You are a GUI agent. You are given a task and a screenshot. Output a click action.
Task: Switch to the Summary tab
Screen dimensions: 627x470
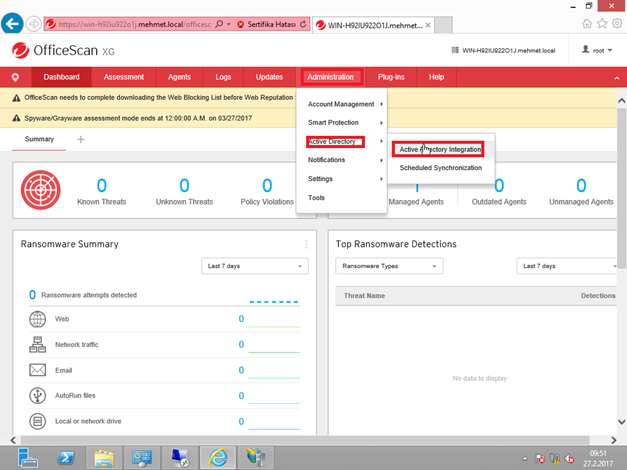click(39, 139)
